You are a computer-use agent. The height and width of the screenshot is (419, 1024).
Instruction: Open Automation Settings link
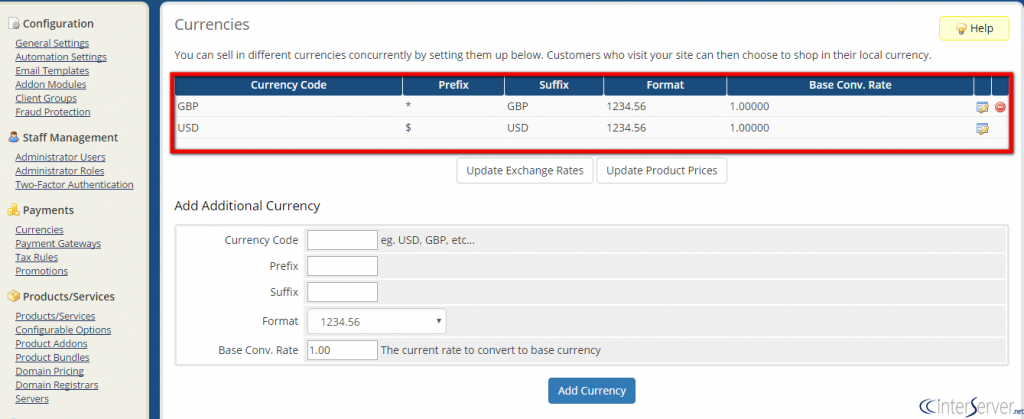[x=61, y=57]
